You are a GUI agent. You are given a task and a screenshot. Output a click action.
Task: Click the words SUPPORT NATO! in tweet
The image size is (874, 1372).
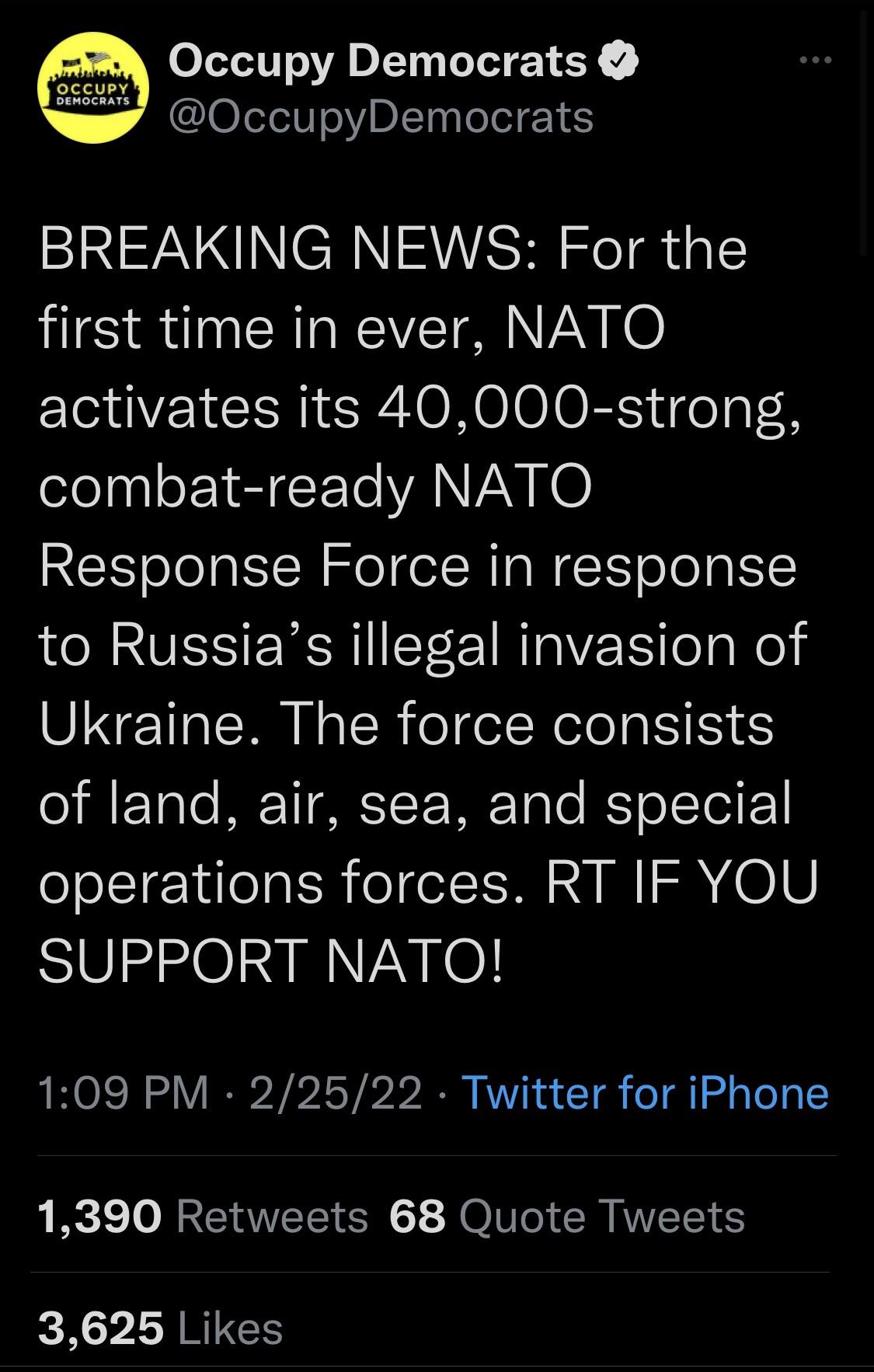[x=271, y=962]
